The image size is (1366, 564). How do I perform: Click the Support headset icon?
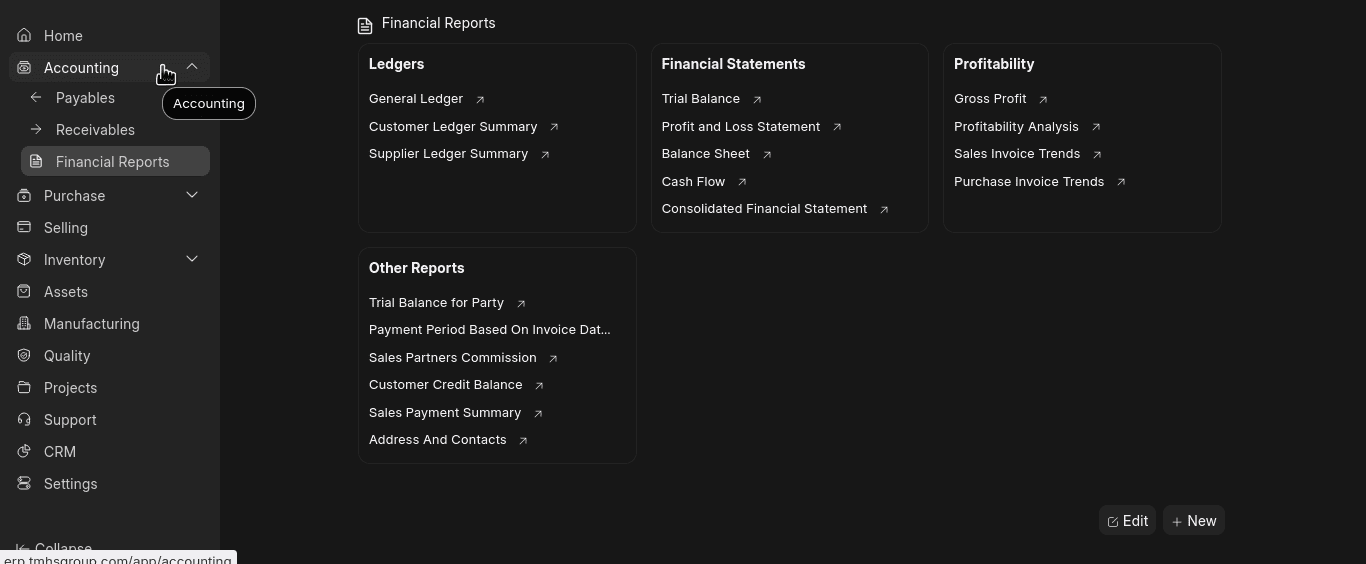click(x=24, y=420)
